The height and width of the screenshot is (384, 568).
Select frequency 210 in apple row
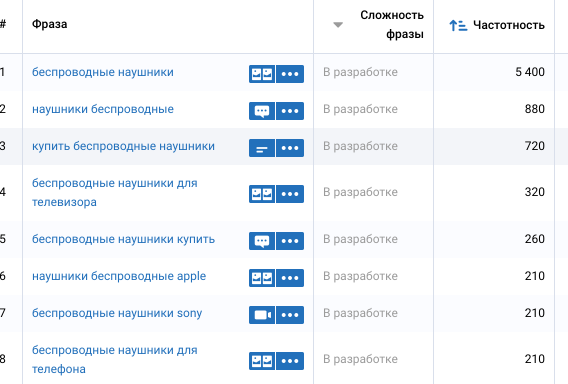pyautogui.click(x=535, y=276)
